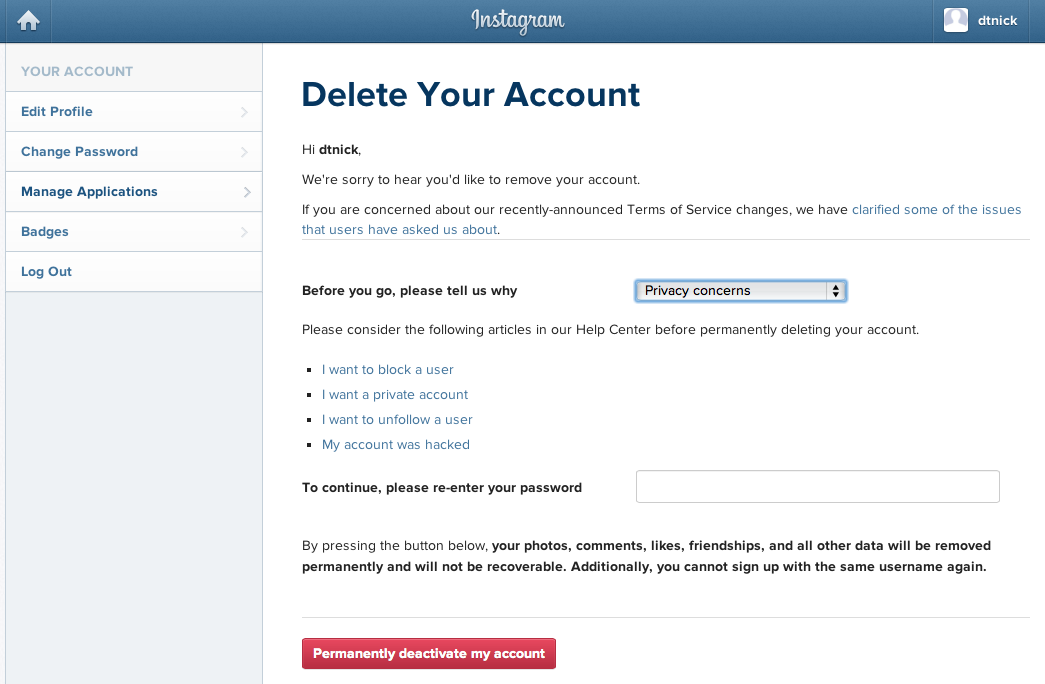Open the clarified Terms of Service link
1045x684 pixels.
pyautogui.click(x=936, y=209)
